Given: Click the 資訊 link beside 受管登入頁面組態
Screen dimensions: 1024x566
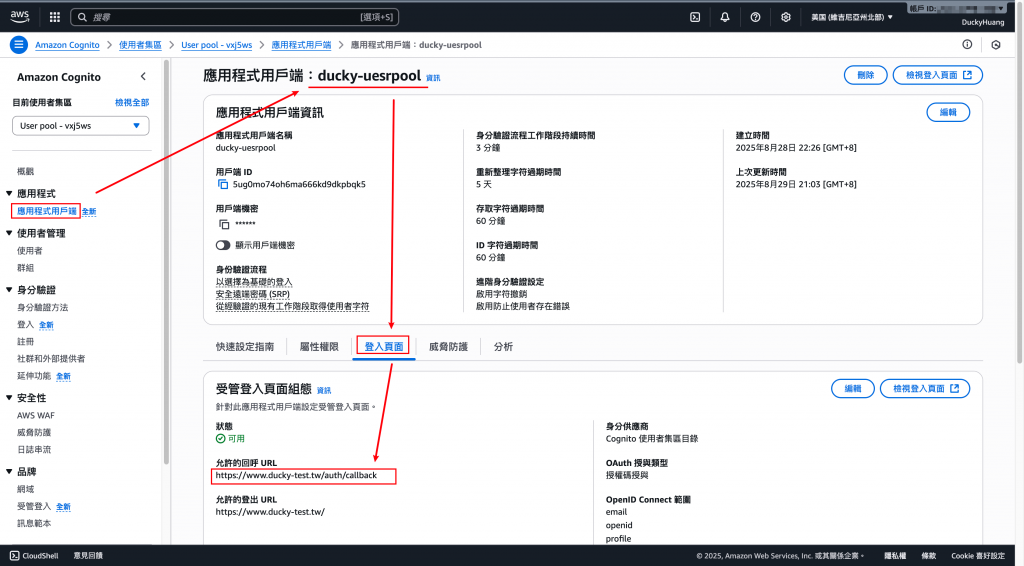Looking at the screenshot, I should click(x=324, y=390).
